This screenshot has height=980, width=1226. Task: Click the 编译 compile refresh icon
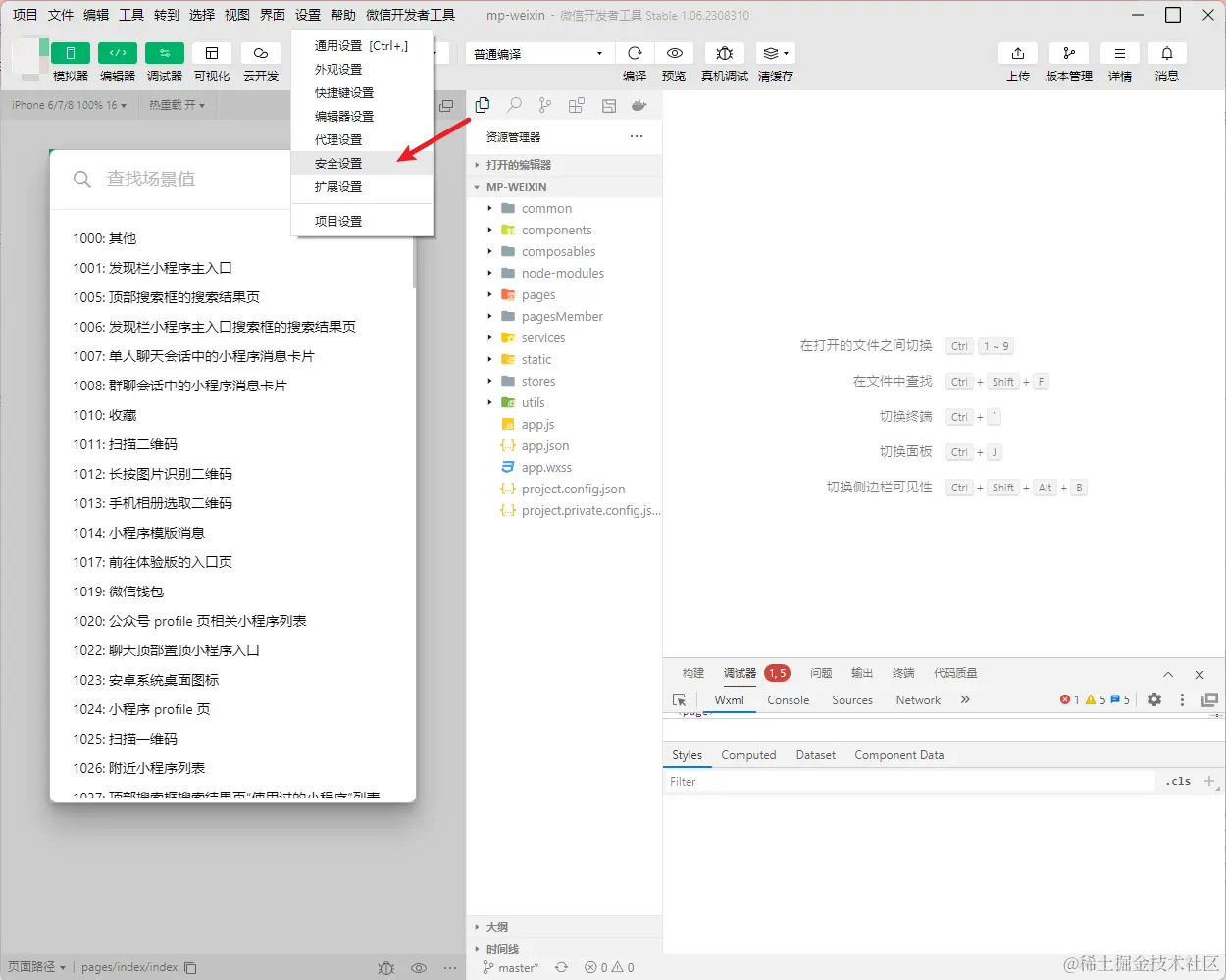tap(635, 53)
